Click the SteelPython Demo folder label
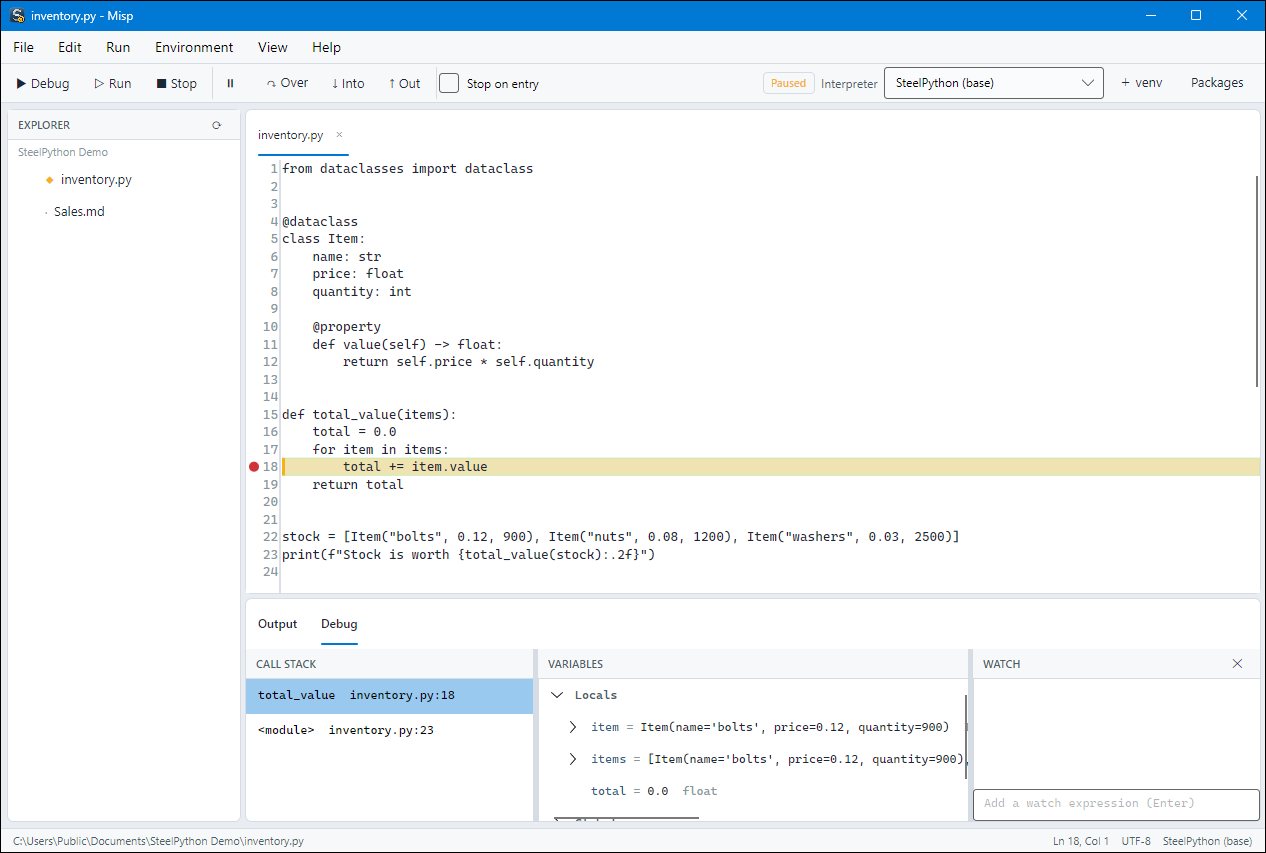 (x=63, y=152)
